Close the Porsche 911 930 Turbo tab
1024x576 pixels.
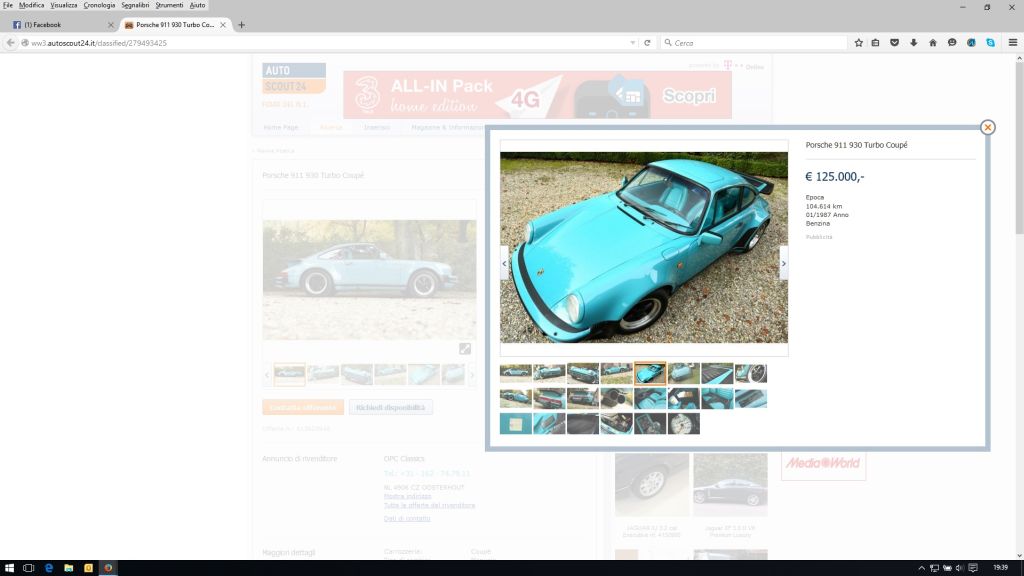point(223,25)
